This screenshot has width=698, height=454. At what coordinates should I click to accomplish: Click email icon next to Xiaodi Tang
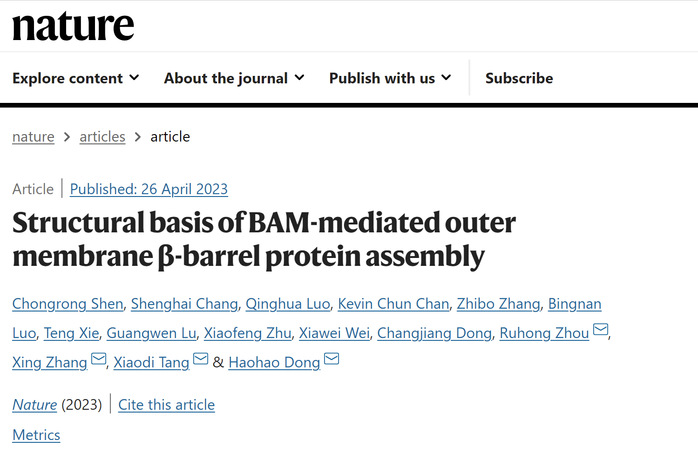click(200, 358)
